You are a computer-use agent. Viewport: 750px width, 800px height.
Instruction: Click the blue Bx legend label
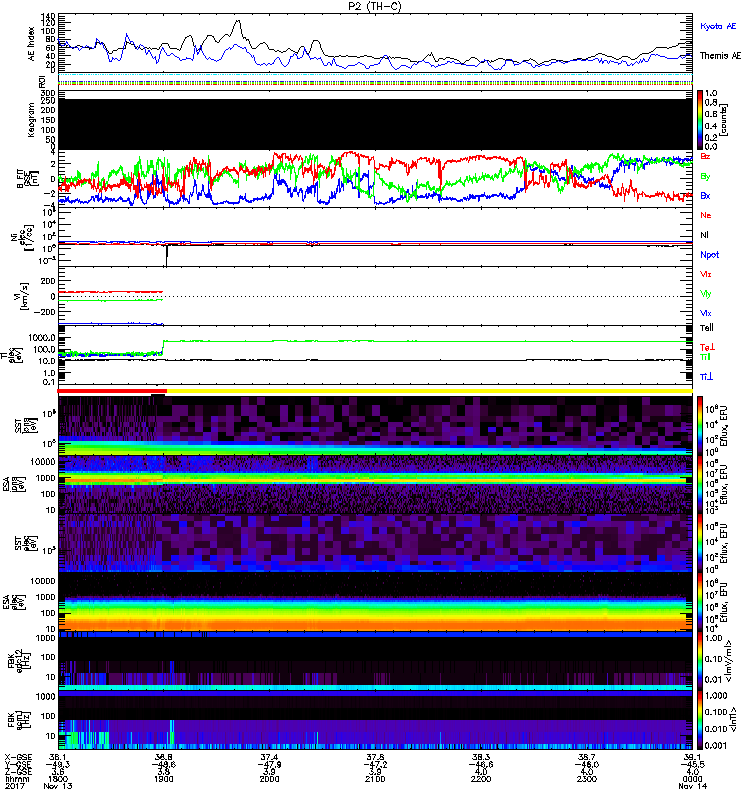pos(706,196)
